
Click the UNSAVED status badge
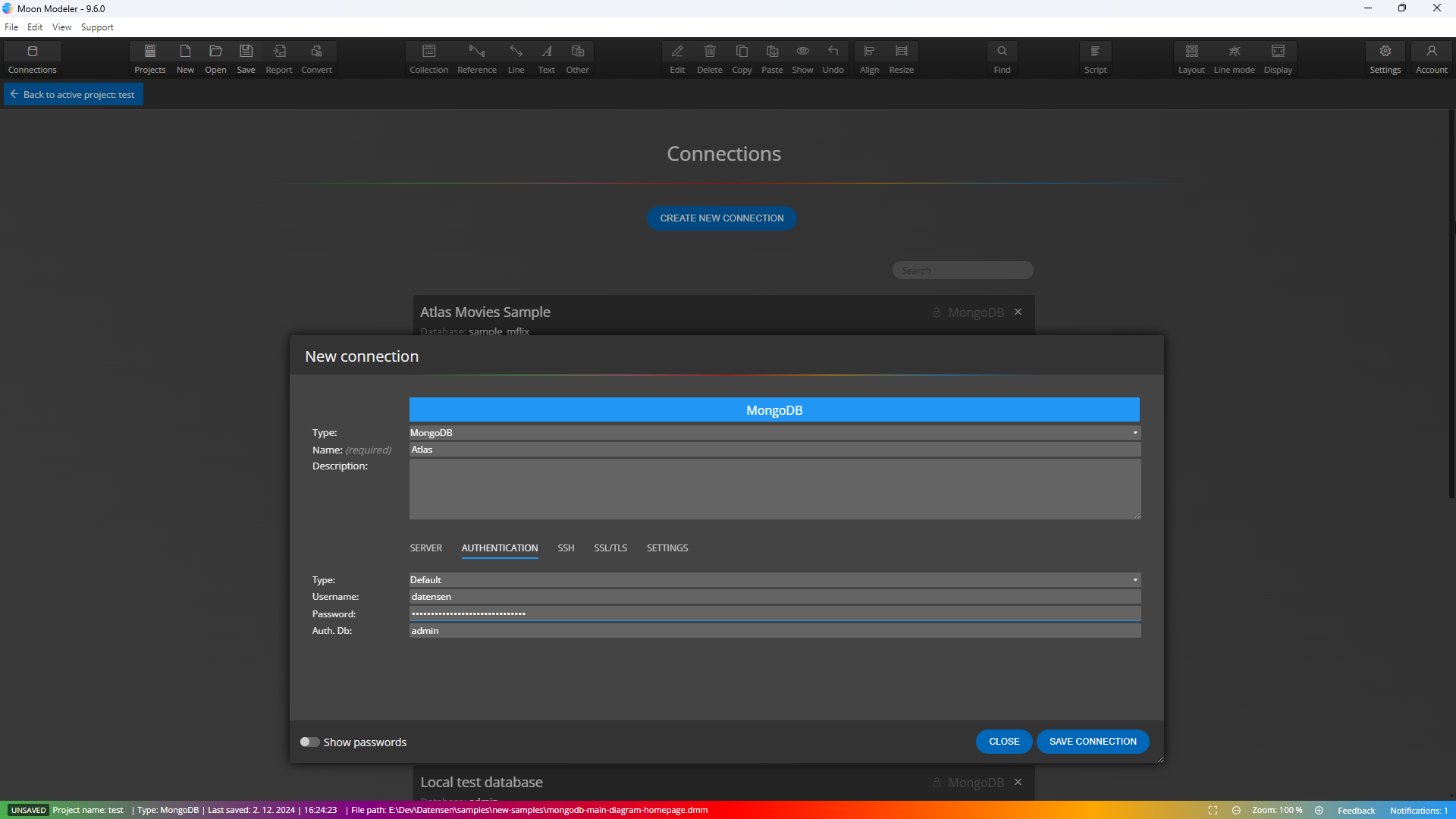click(x=28, y=811)
